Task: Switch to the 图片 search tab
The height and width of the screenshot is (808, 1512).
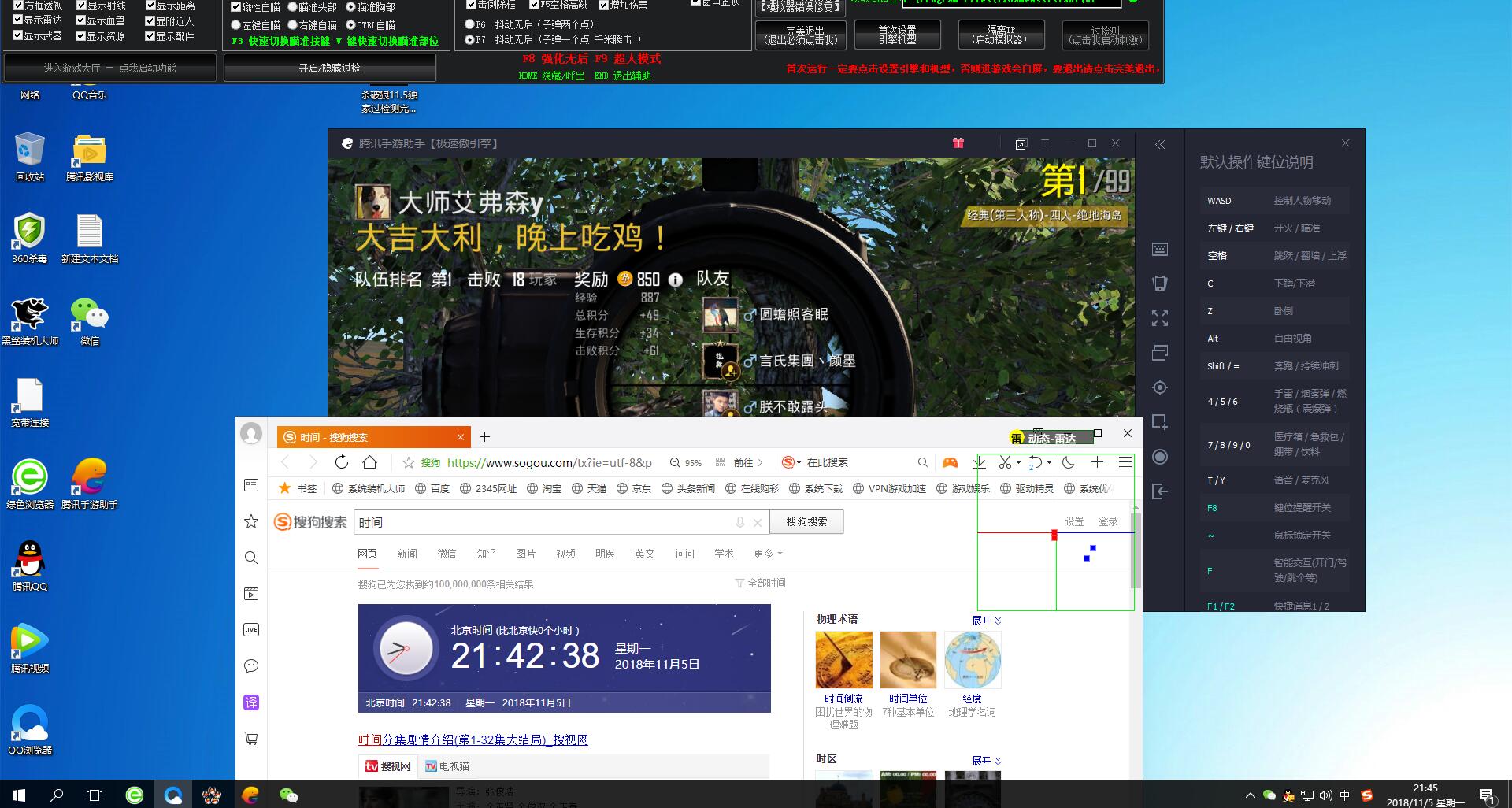Action: (525, 554)
